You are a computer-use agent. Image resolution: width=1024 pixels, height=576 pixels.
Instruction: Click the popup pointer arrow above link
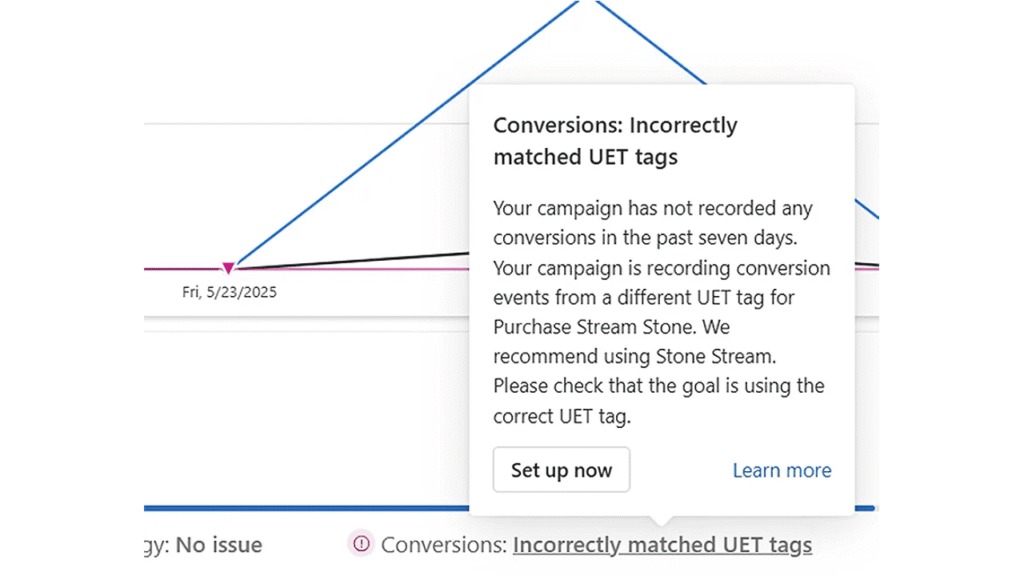(661, 520)
